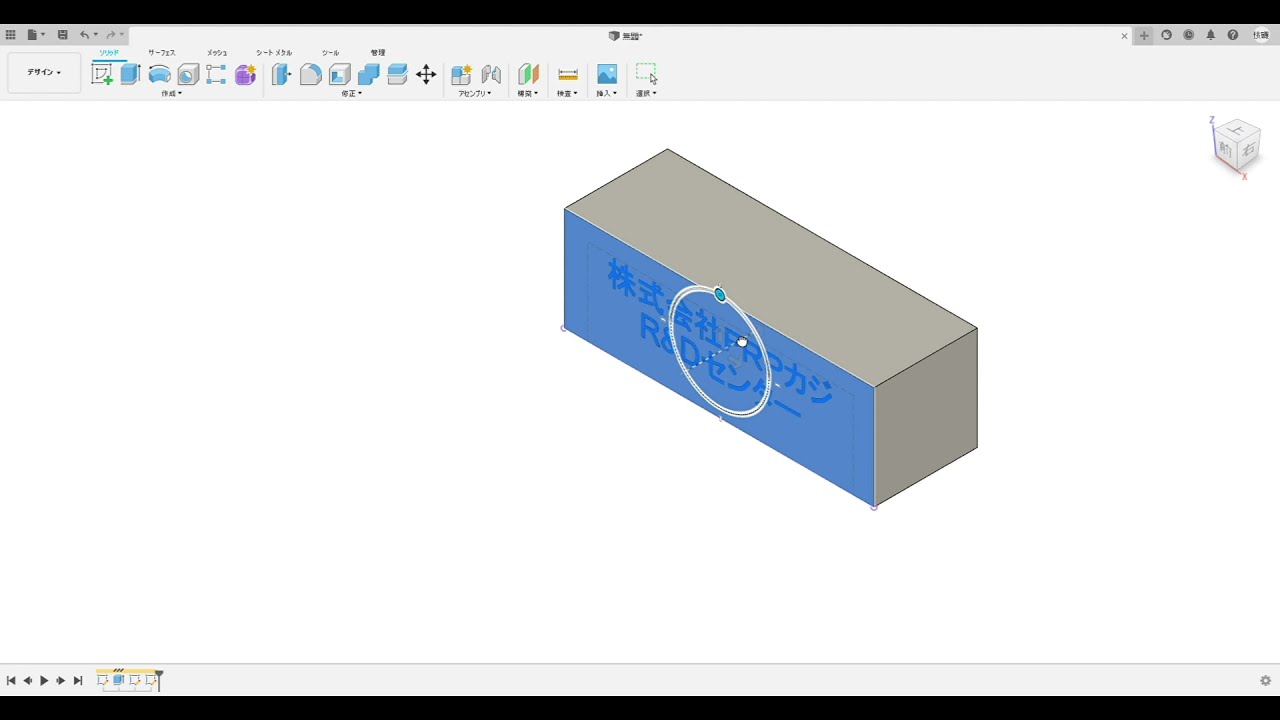This screenshot has height=720, width=1280.
Task: Switch to the シートメタル tab
Action: [274, 52]
